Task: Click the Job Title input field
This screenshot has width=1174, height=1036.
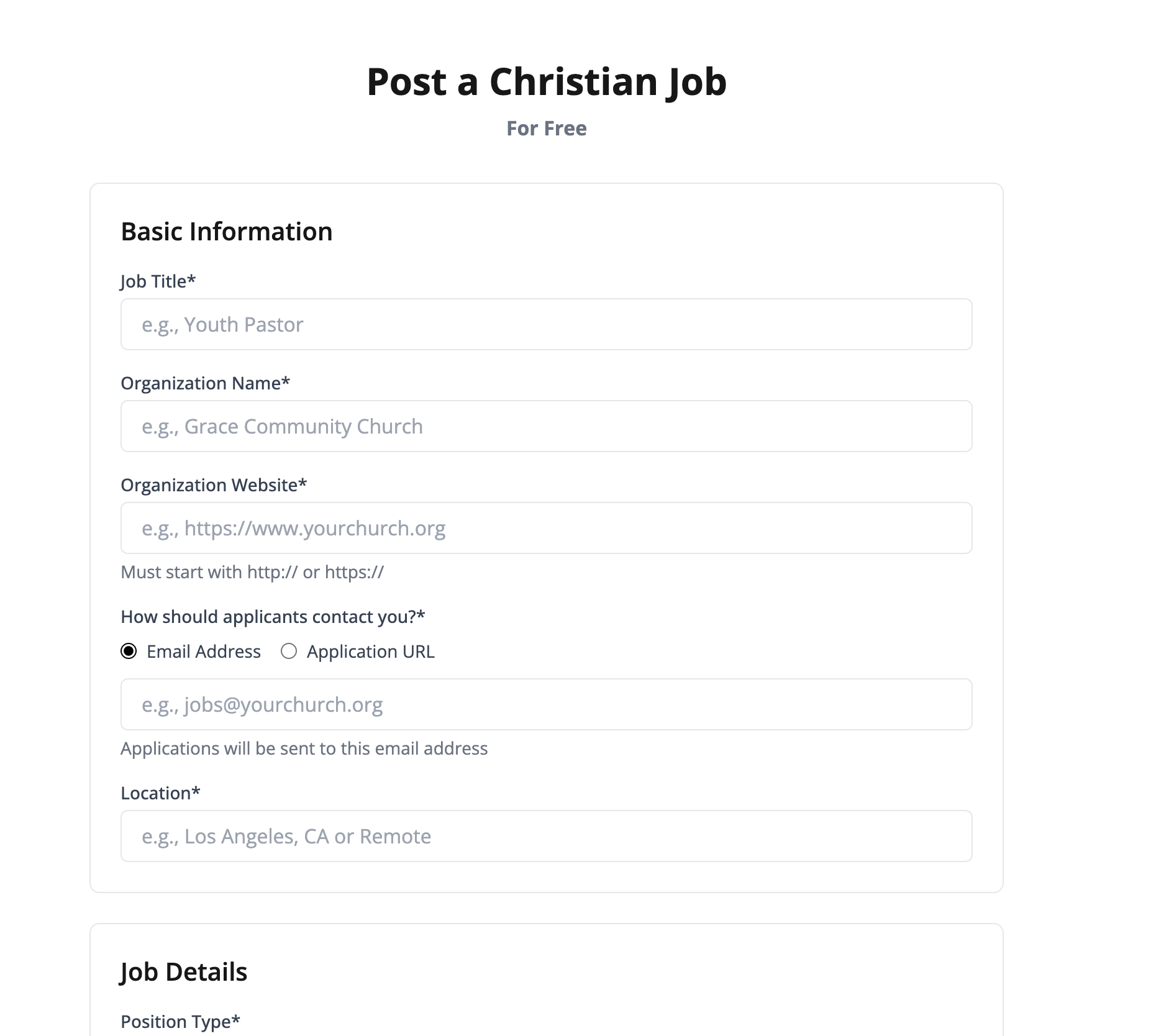Action: [545, 324]
